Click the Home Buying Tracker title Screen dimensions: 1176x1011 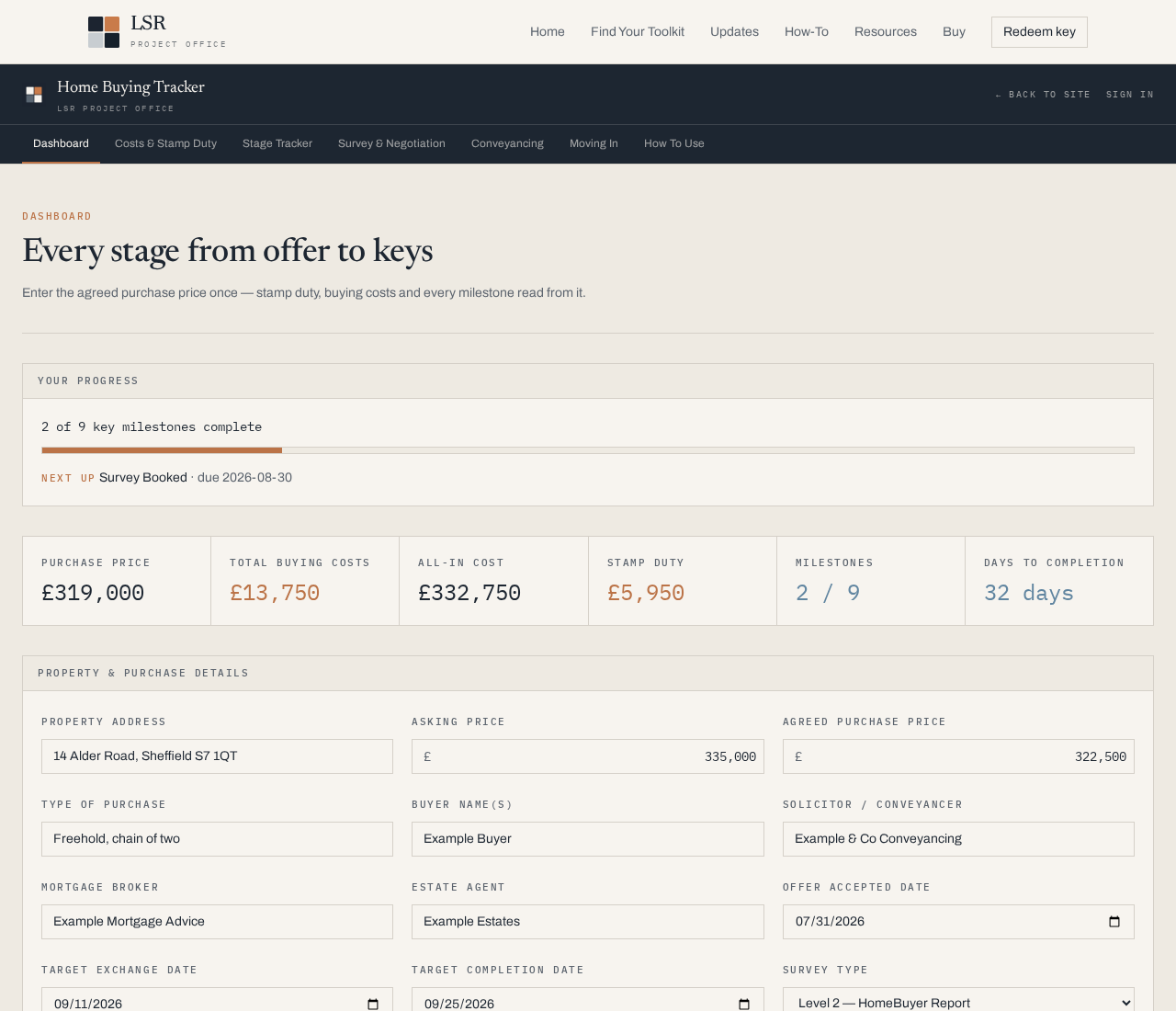tap(130, 87)
